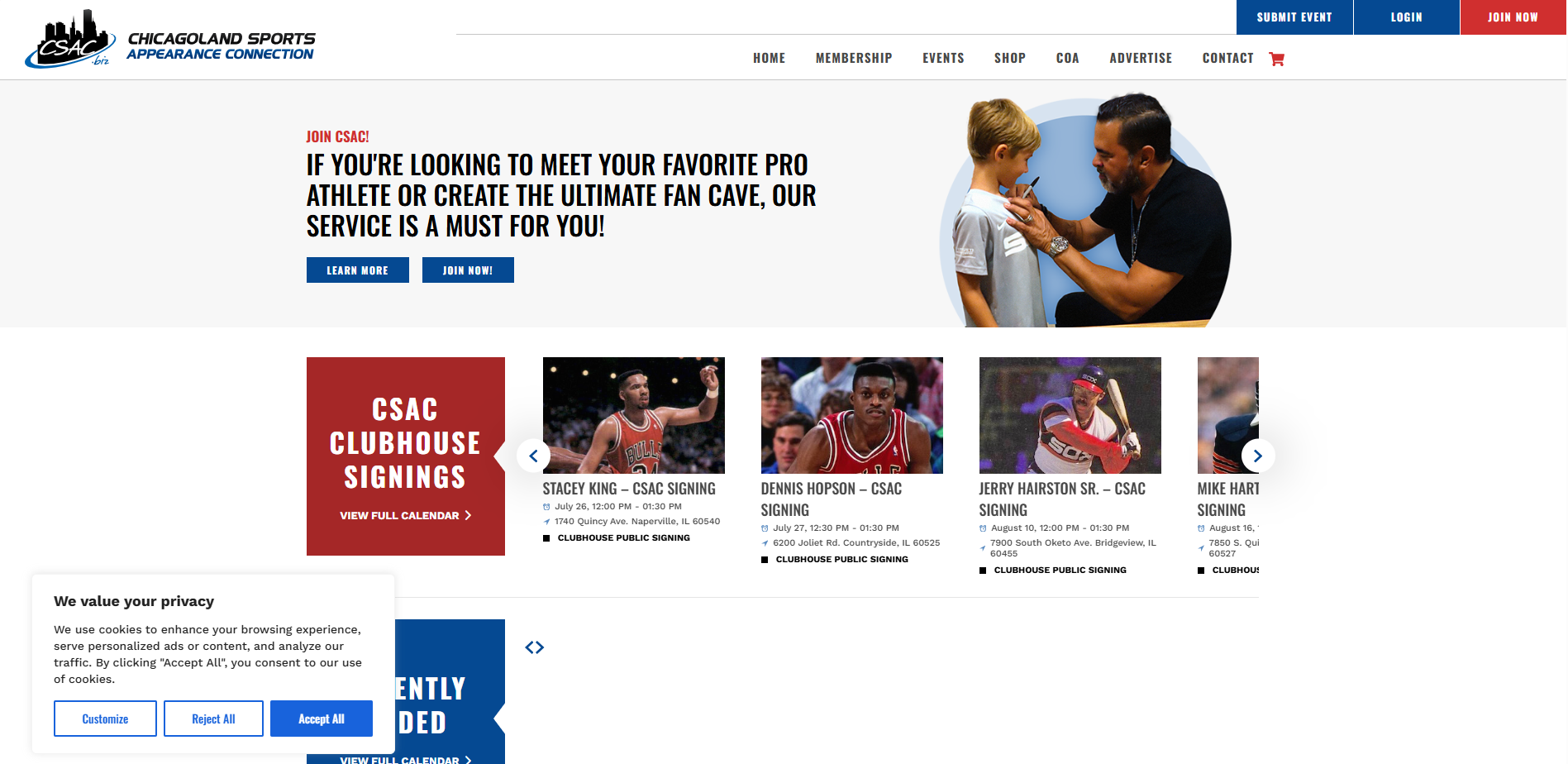Select Events in navigation bar

pyautogui.click(x=943, y=58)
